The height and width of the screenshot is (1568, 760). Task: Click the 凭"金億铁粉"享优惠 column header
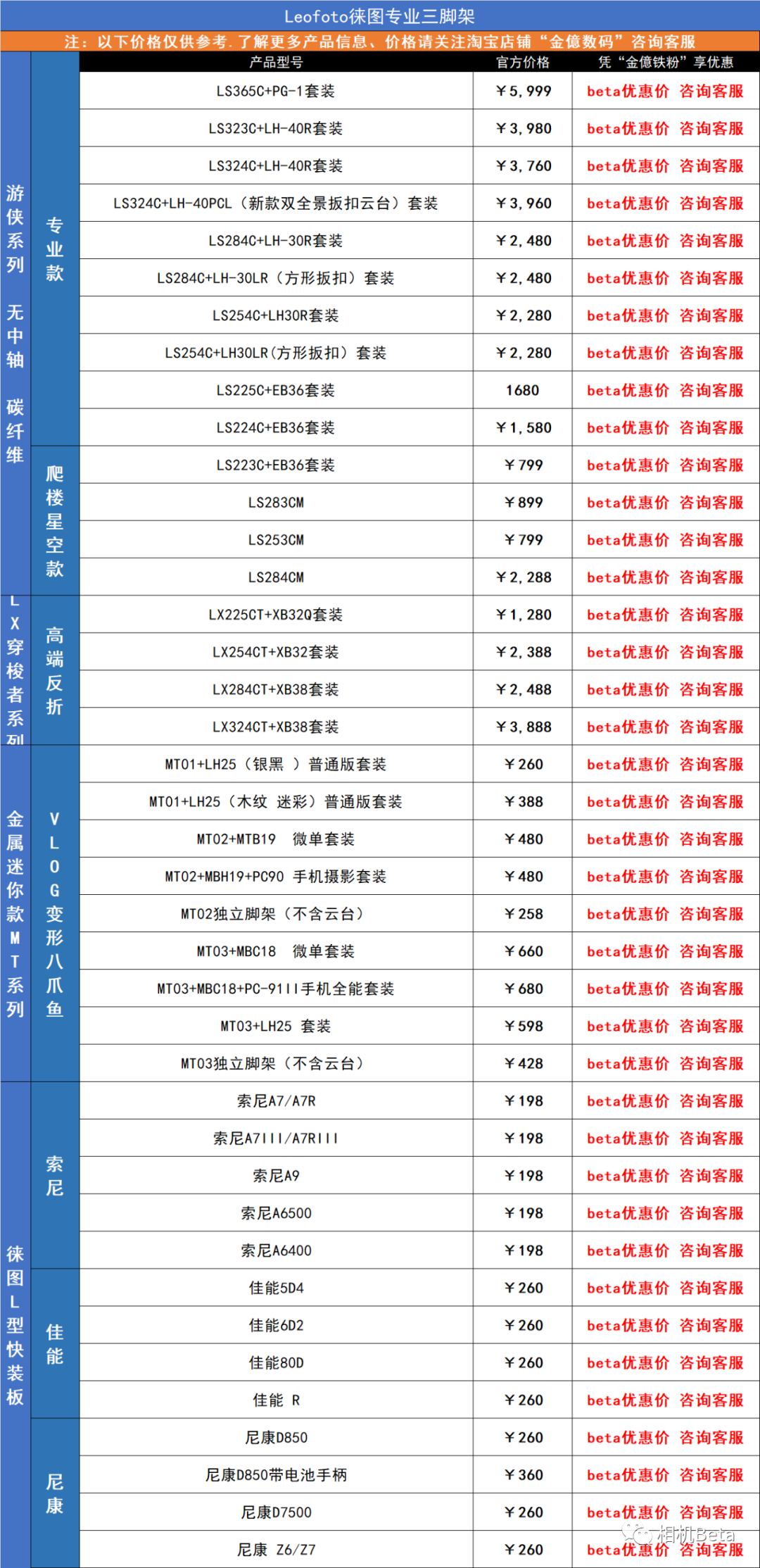[666, 62]
